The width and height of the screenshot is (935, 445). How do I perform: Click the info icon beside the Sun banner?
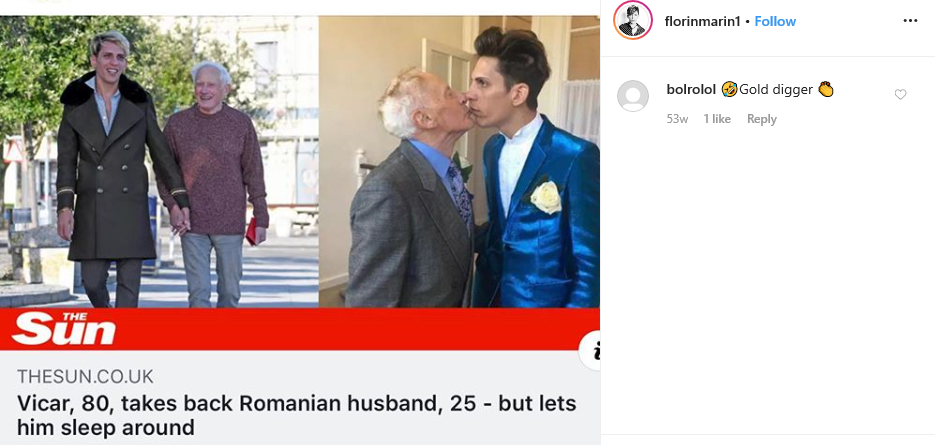point(591,352)
